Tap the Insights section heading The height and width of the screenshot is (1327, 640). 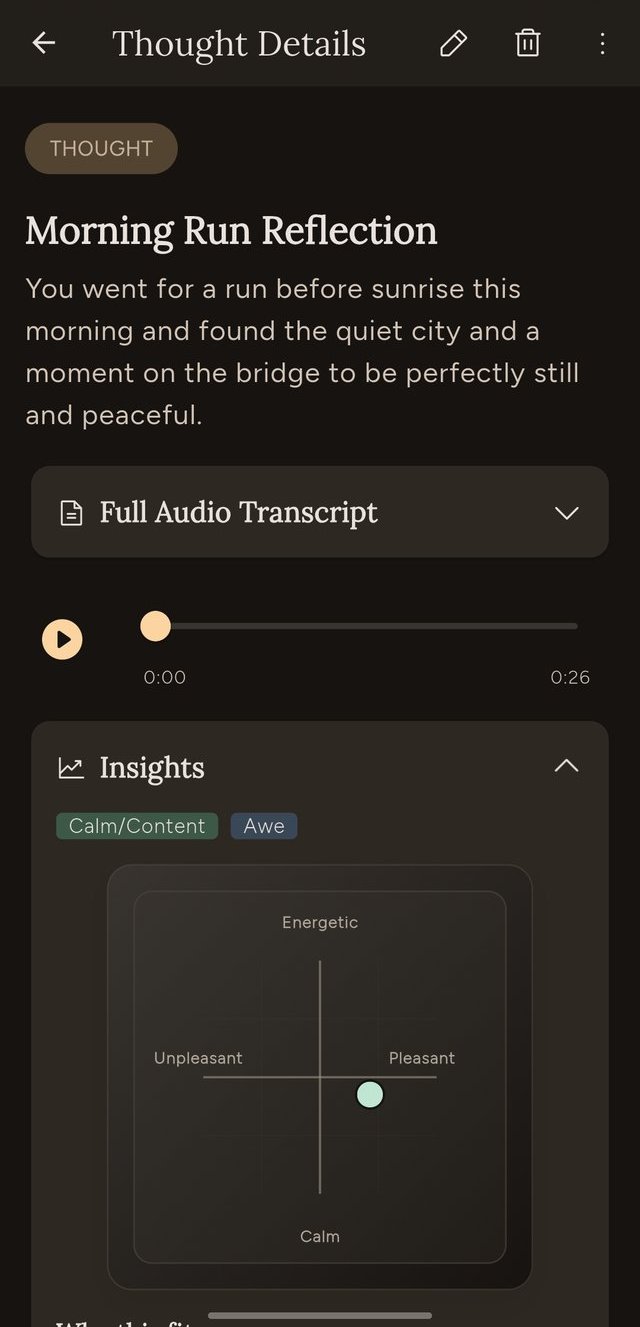(x=151, y=767)
